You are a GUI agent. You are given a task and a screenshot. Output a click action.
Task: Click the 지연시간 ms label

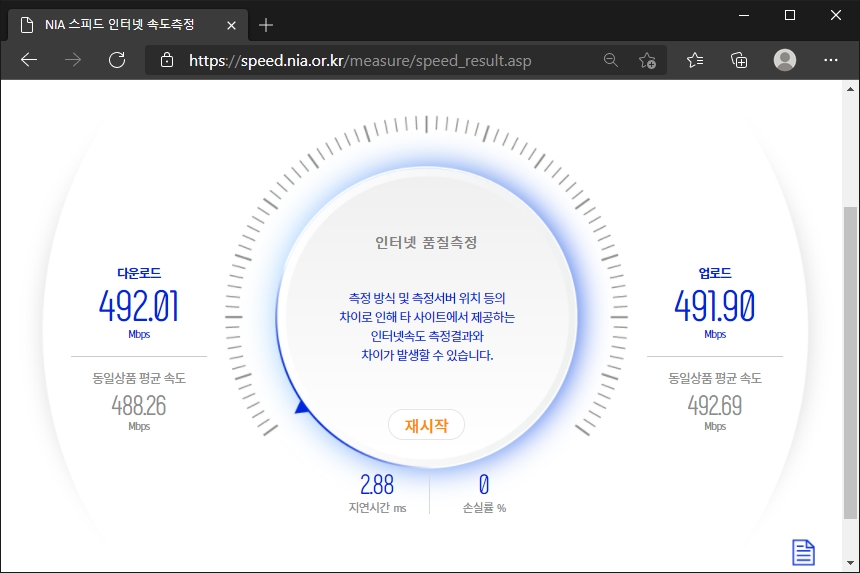[377, 508]
